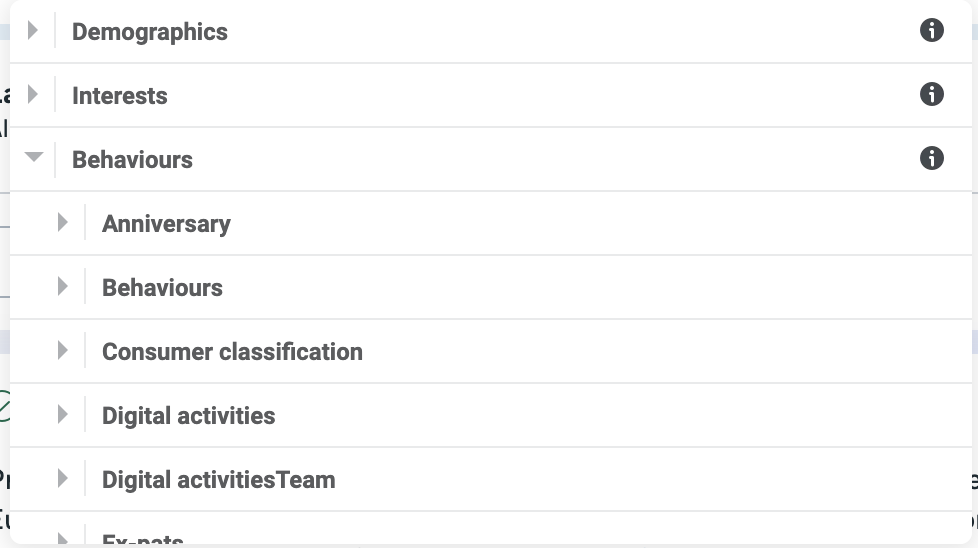Collapse the top-level Behaviours arrow

coord(34,158)
